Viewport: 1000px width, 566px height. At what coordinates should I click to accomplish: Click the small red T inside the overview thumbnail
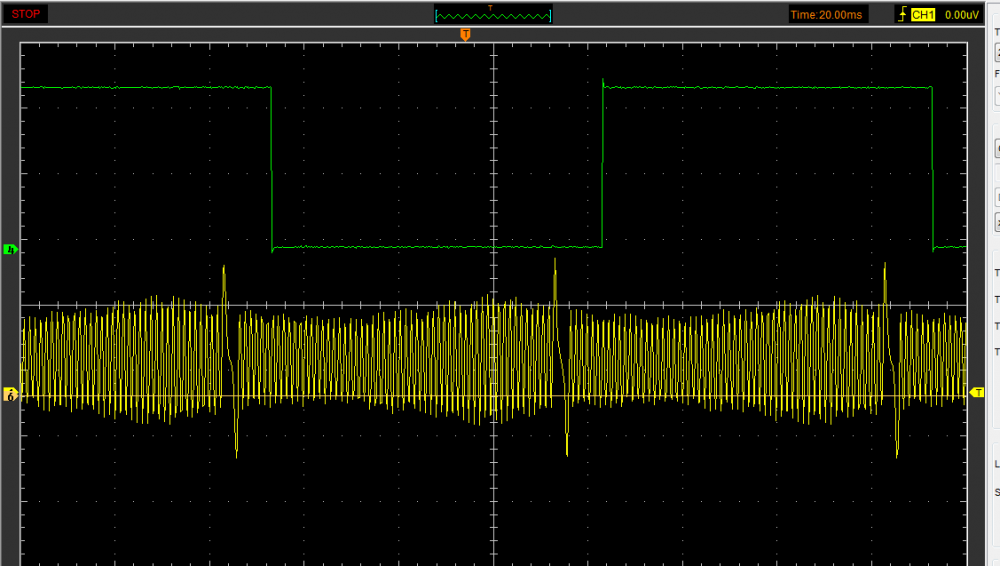point(490,8)
